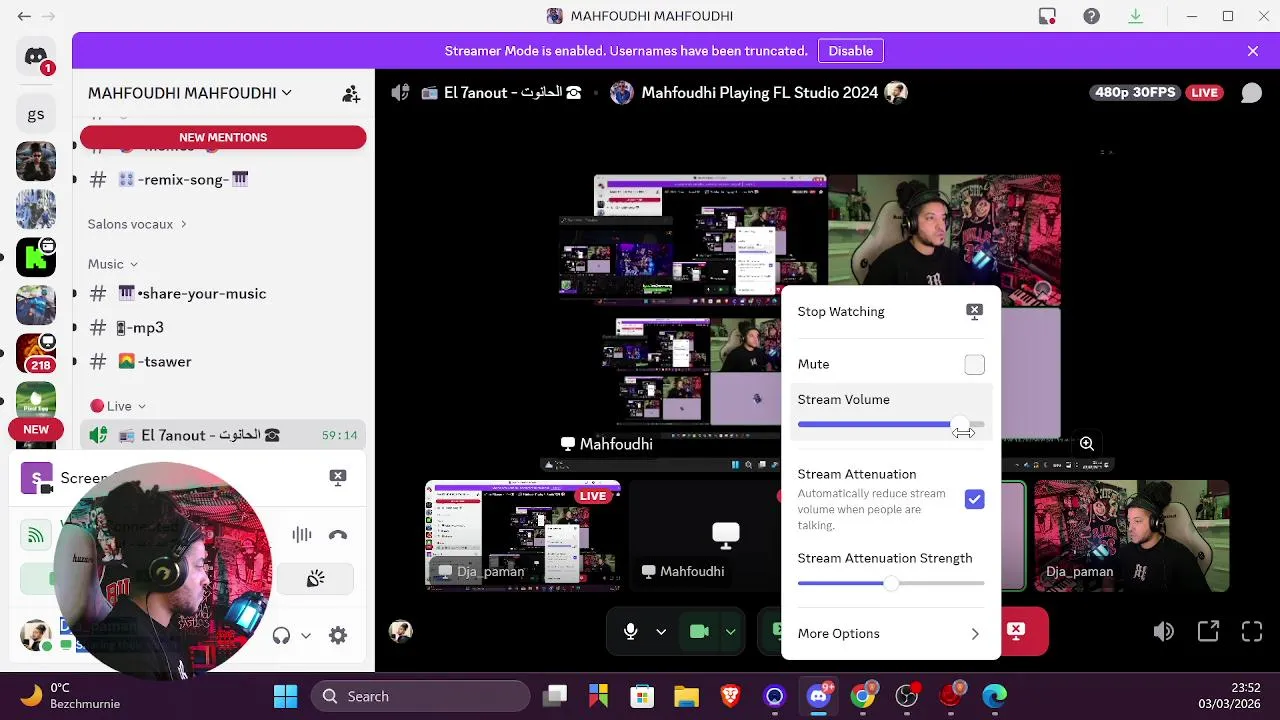The height and width of the screenshot is (720, 1280).
Task: Open output device arrow beside headphones
Action: (x=306, y=635)
